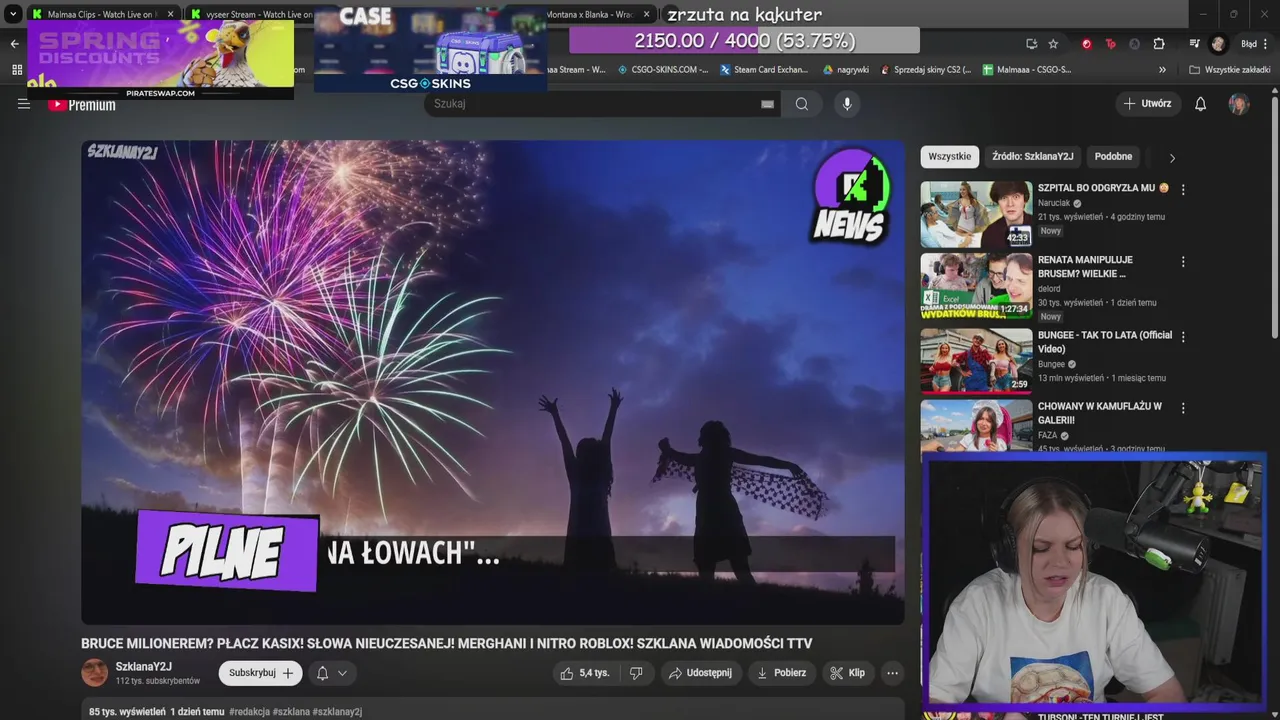Open options for CHOWANY W KAMUFLAŻU video
The height and width of the screenshot is (720, 1280).
(1183, 408)
